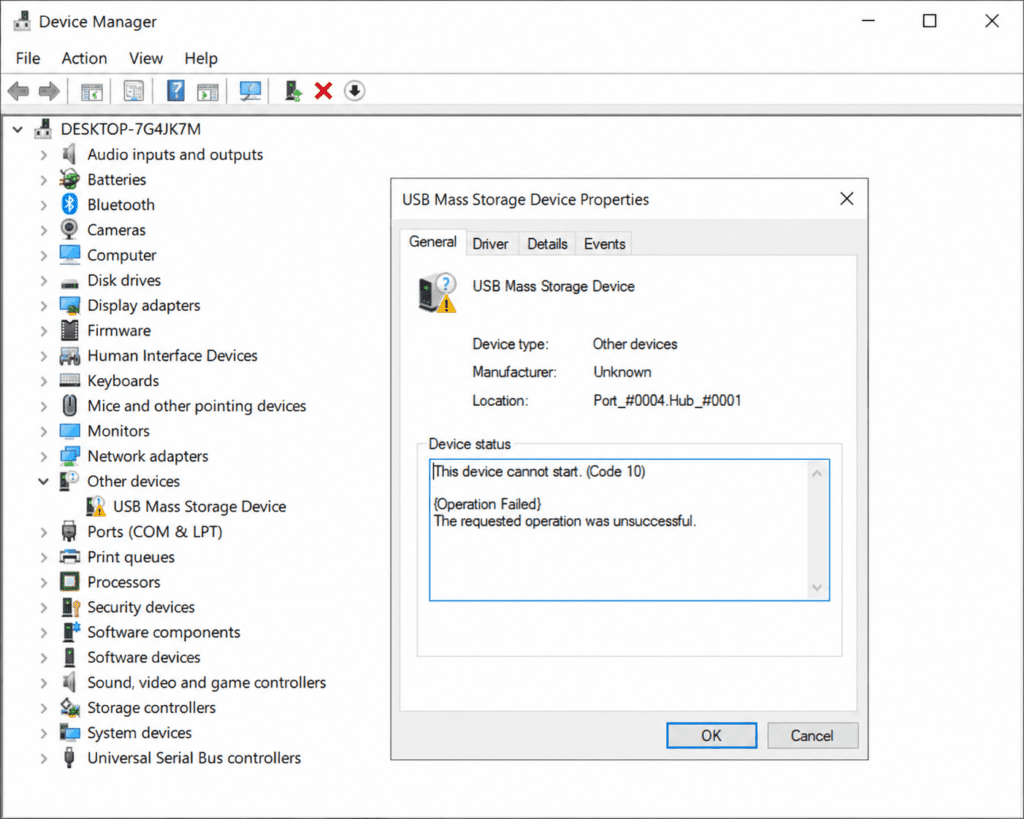Click the Forward arrow toolbar icon
This screenshot has height=819, width=1024.
tap(49, 91)
